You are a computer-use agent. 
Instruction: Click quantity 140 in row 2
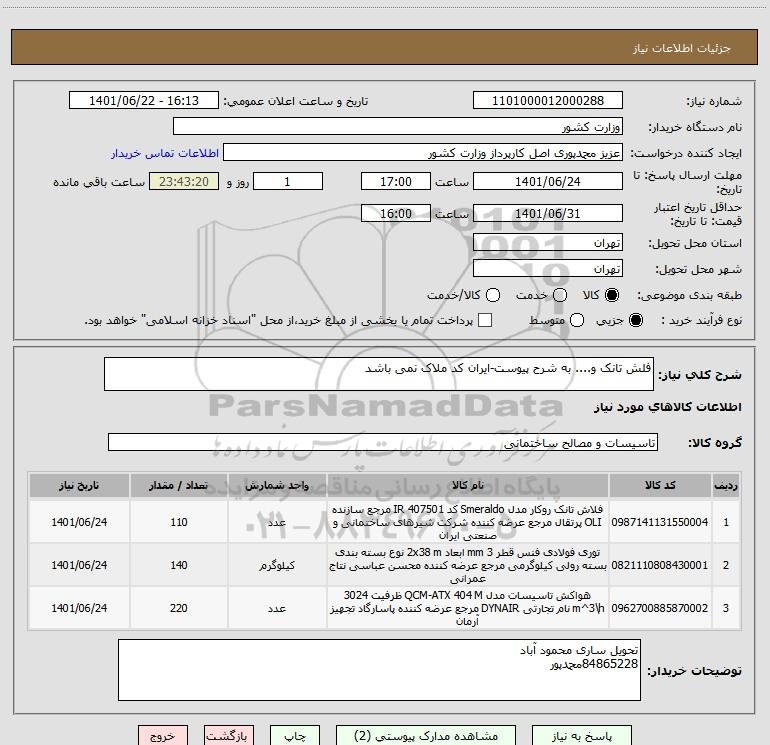pos(179,565)
